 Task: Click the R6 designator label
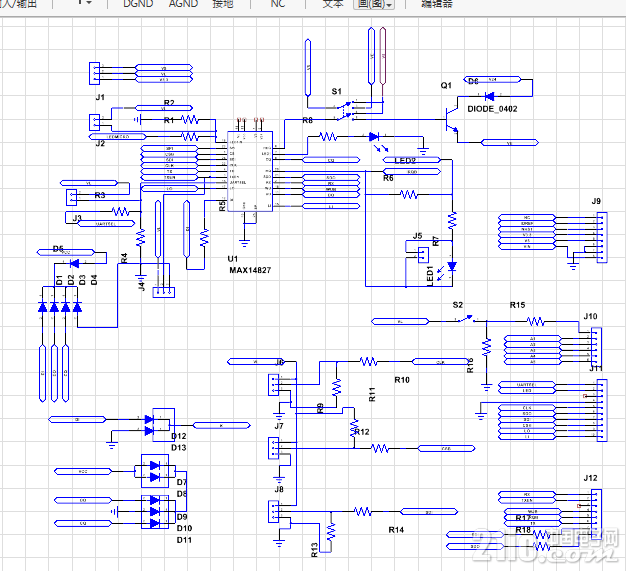[x=388, y=178]
